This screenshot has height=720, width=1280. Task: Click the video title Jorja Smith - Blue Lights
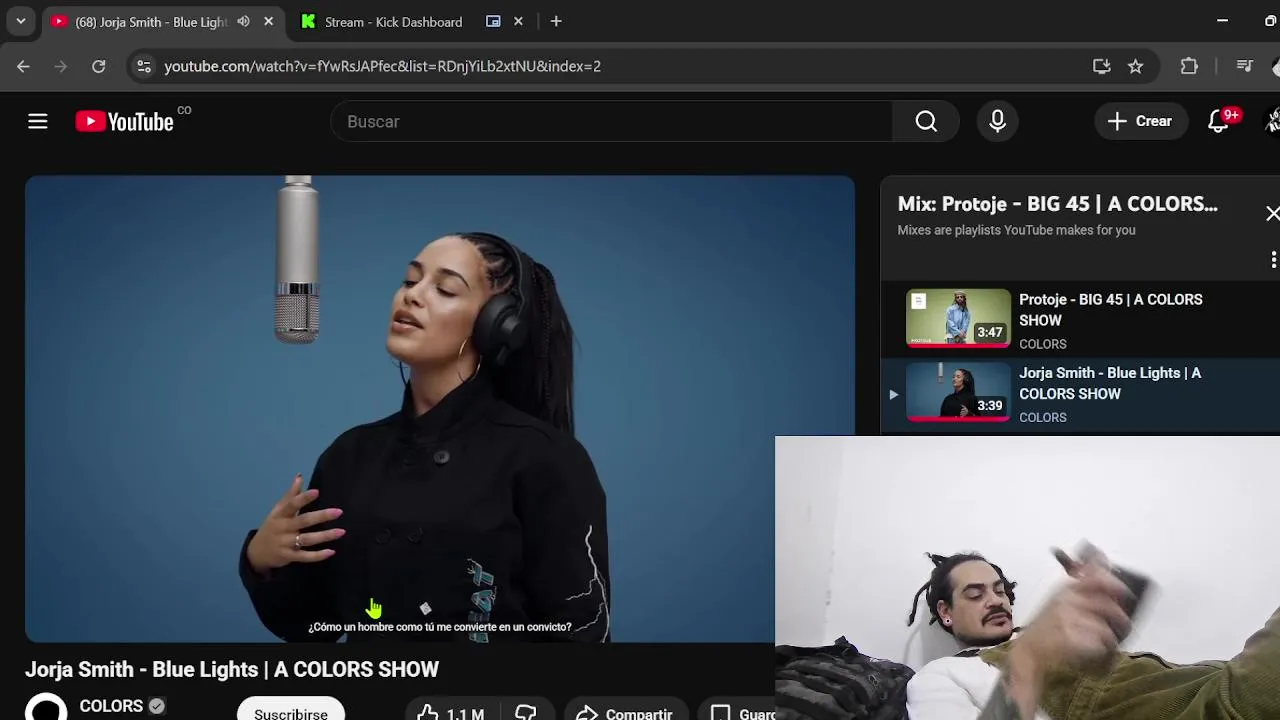tap(232, 669)
